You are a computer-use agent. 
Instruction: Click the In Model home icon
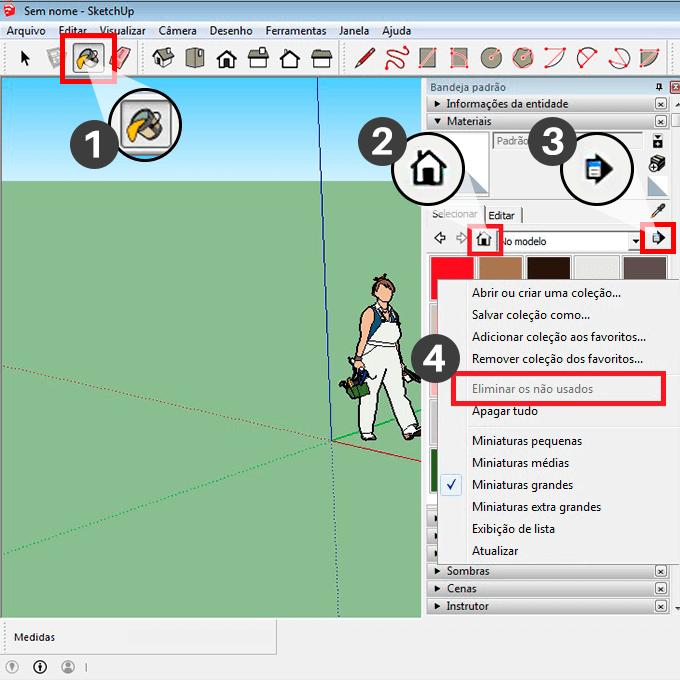(x=485, y=240)
